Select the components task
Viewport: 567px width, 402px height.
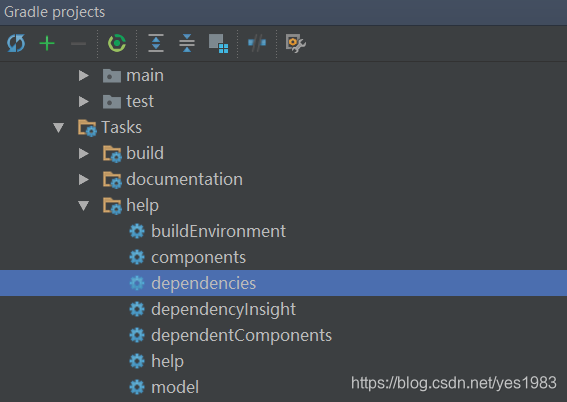tap(199, 258)
